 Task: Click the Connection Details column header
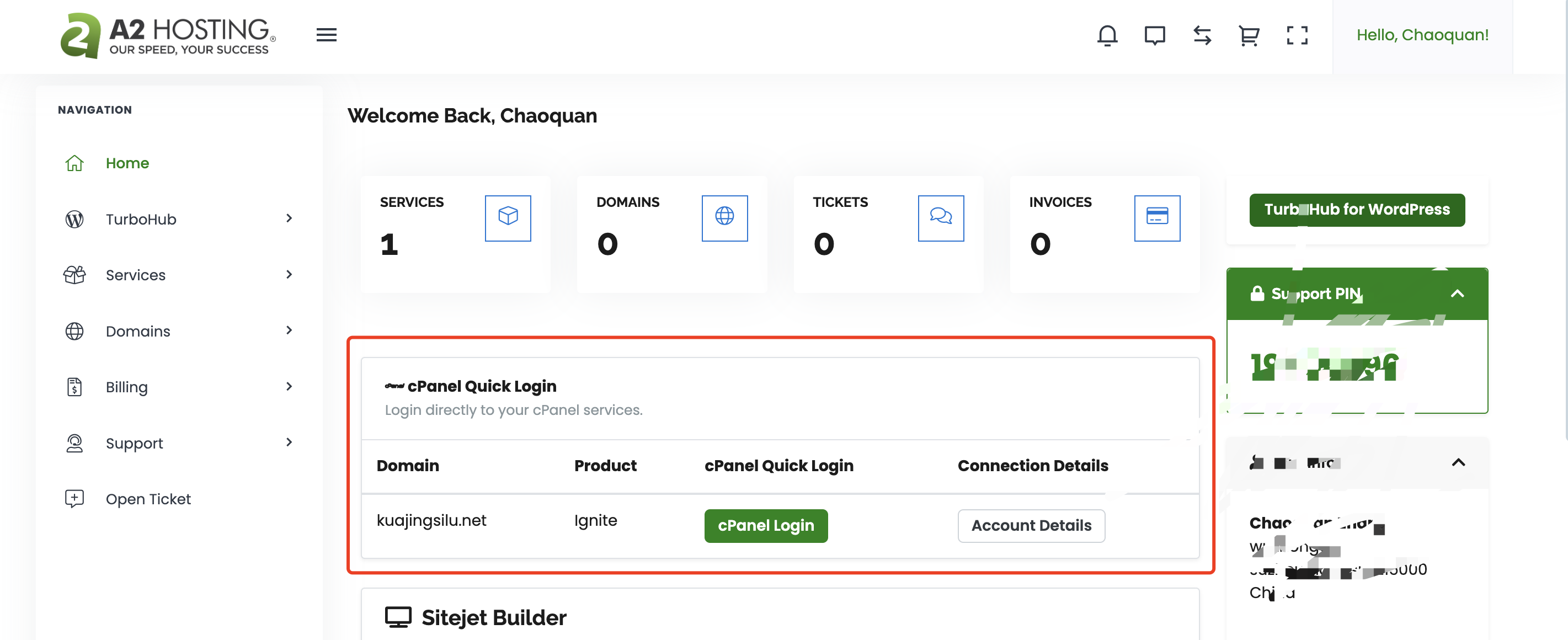(x=1033, y=465)
